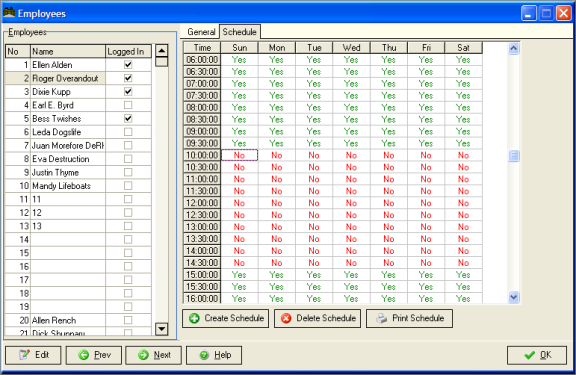Viewport: 576px width, 375px height.
Task: Confirm with the OK button
Action: 537,355
